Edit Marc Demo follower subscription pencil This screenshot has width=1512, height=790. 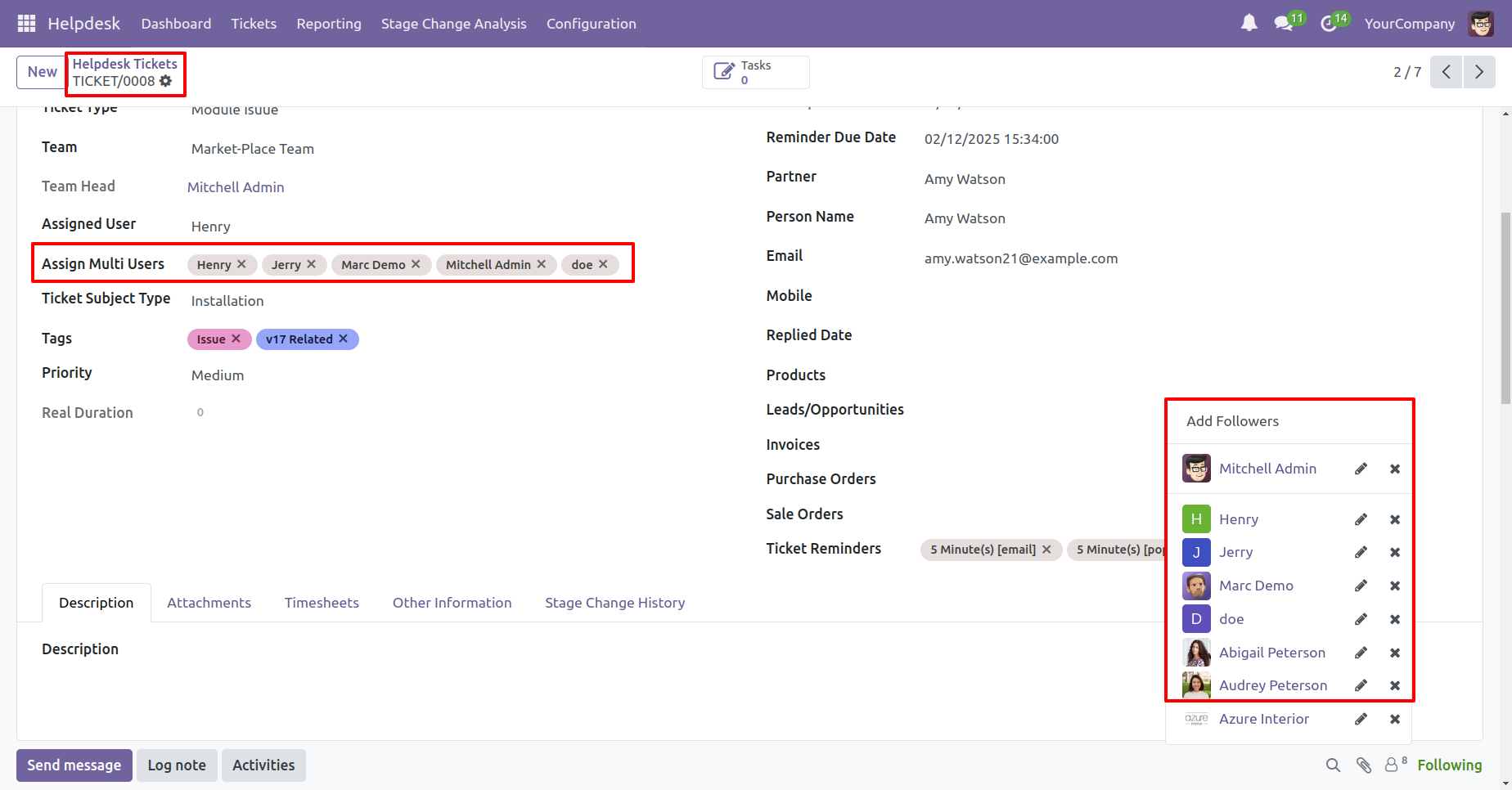pos(1361,586)
